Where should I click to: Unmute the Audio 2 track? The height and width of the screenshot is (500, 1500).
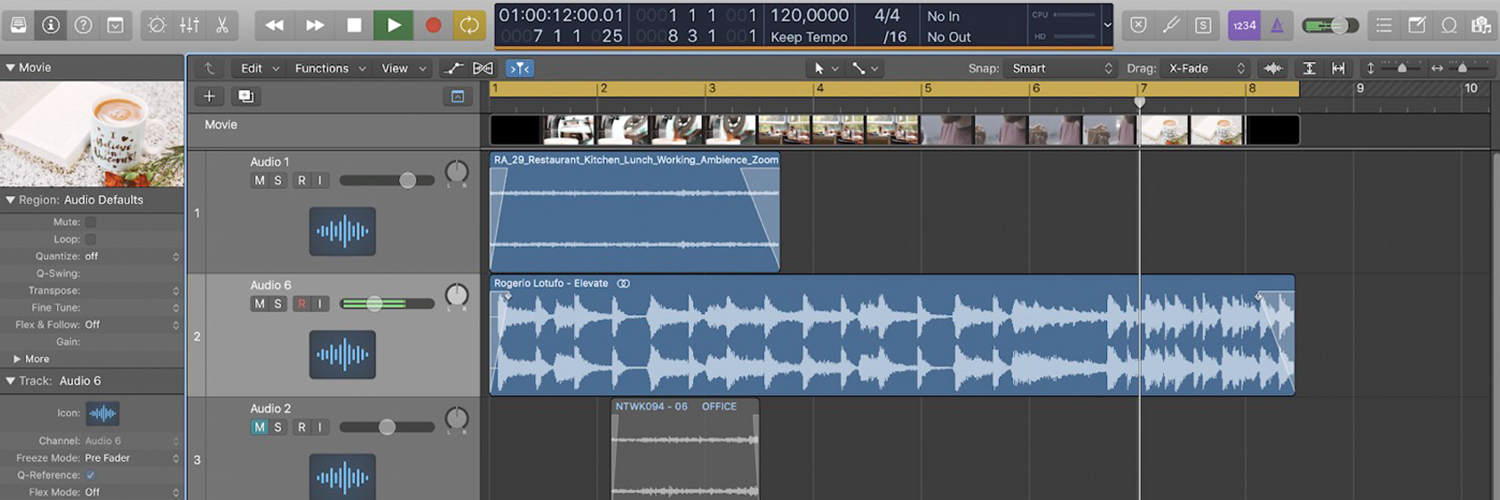pos(259,427)
